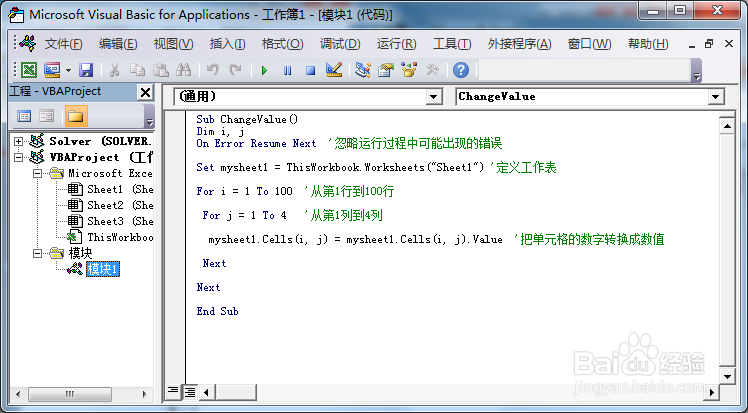Switch to Full Module View button

190,392
